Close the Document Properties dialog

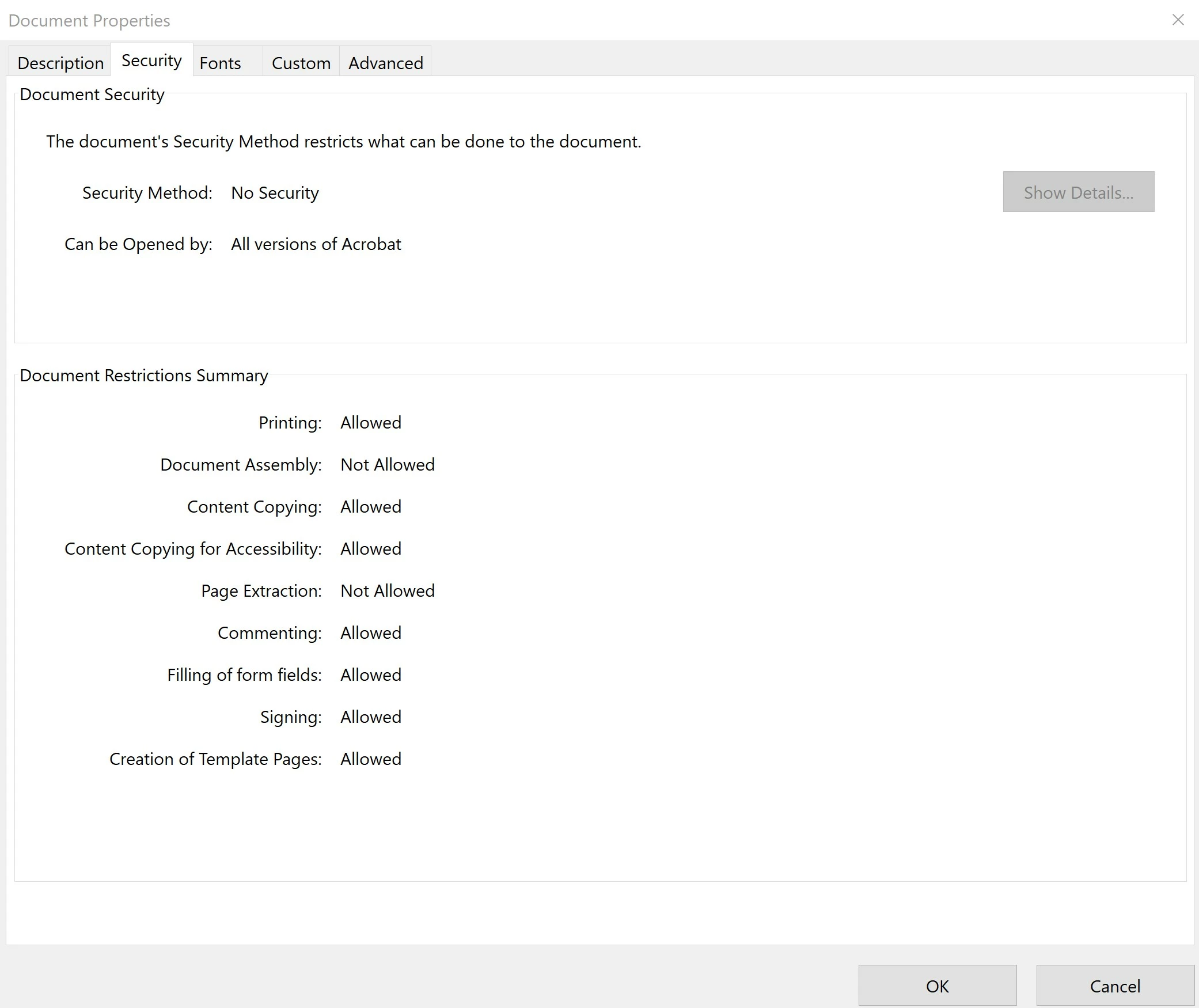[1178, 20]
